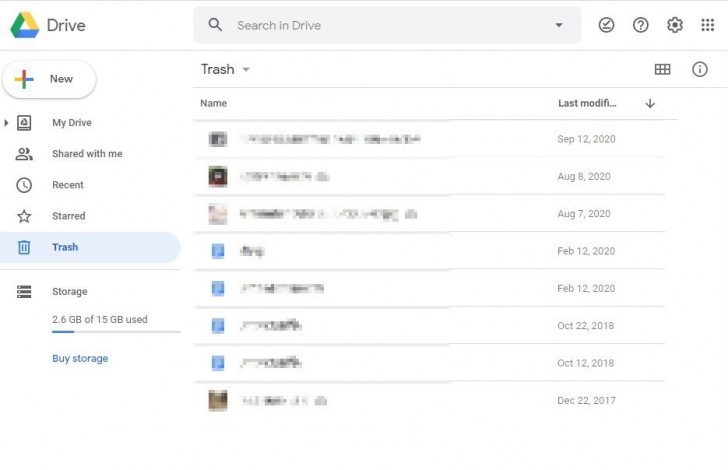This screenshot has height=470, width=728.
Task: Select the Oct 22, 2018 date cell
Action: point(586,326)
